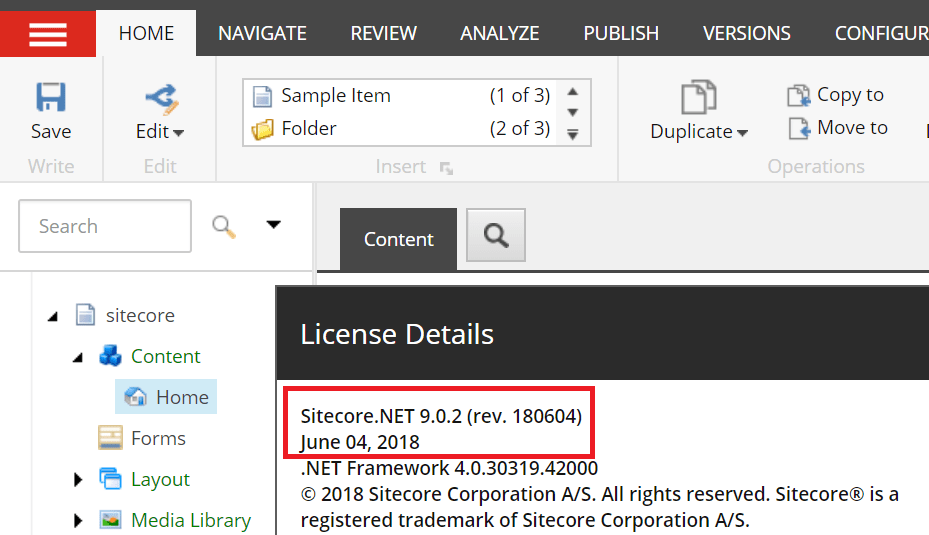
Task: Click the Move to icon
Action: pyautogui.click(x=798, y=128)
